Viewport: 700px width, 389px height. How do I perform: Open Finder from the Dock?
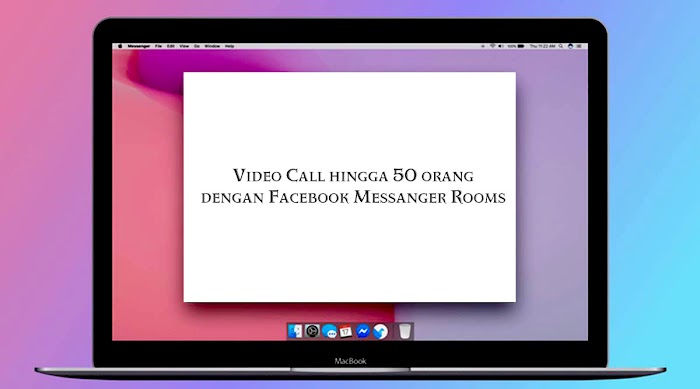(295, 331)
